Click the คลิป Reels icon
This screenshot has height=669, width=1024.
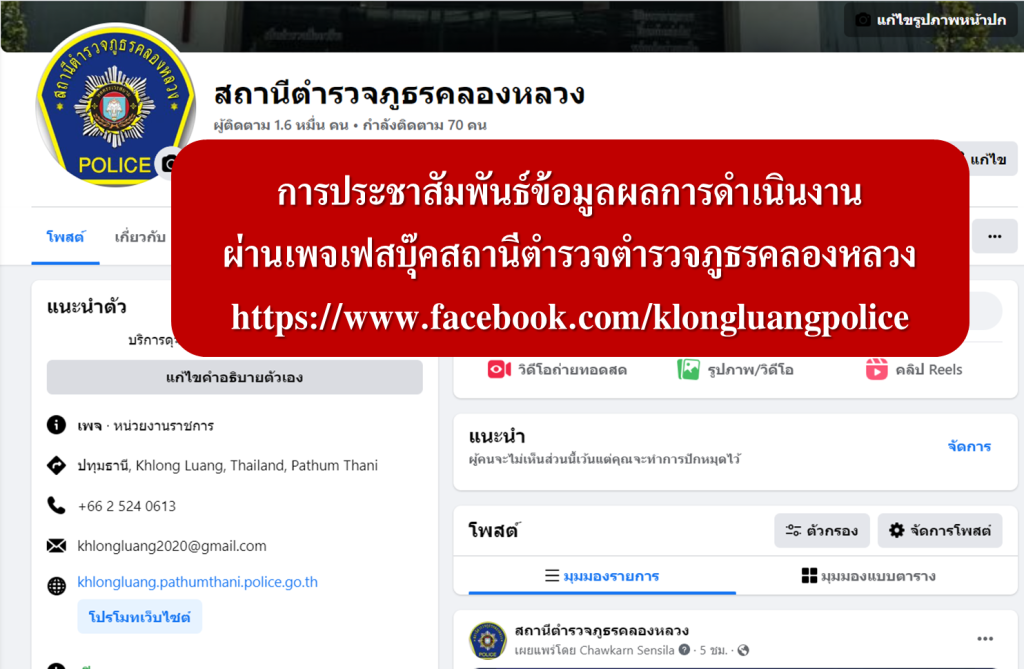pos(876,370)
